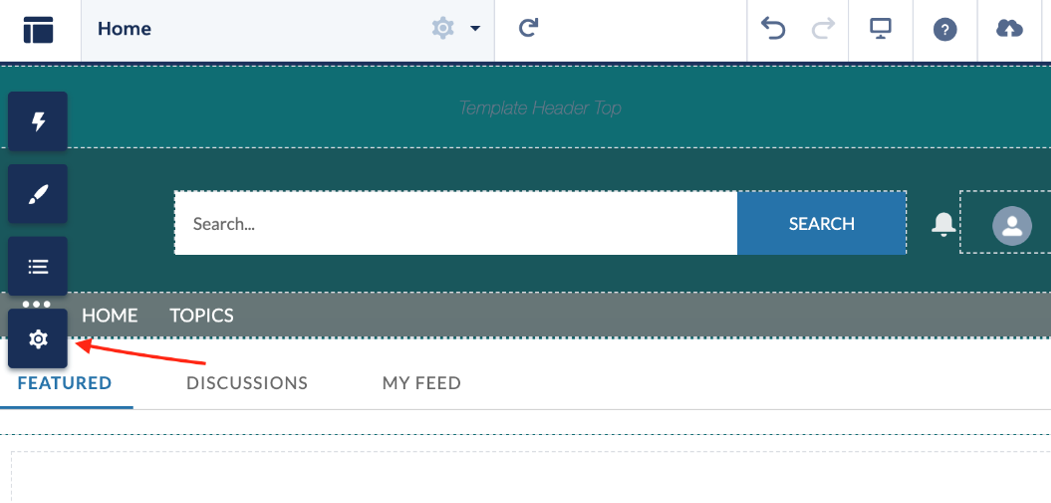Switch to the DISCUSSIONS tab
Screen dimensions: 1051x503
pyautogui.click(x=247, y=383)
